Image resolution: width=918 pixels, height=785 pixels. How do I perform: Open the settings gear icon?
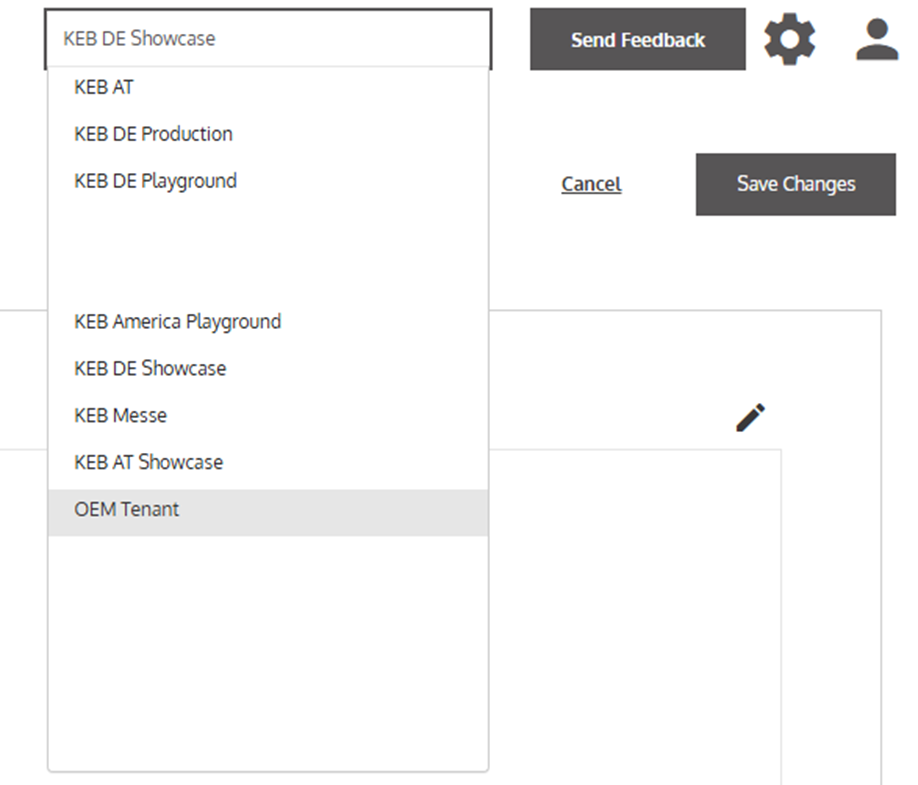click(789, 40)
